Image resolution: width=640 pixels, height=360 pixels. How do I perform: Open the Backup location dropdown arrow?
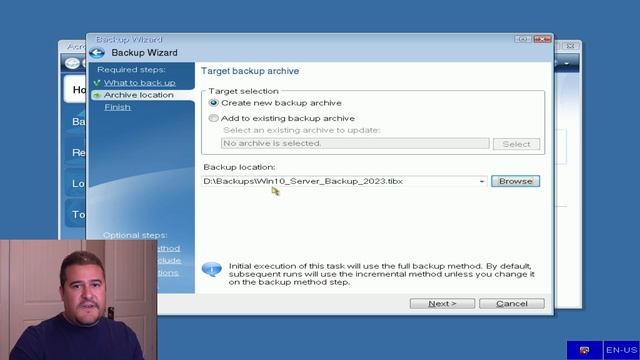[x=482, y=181]
